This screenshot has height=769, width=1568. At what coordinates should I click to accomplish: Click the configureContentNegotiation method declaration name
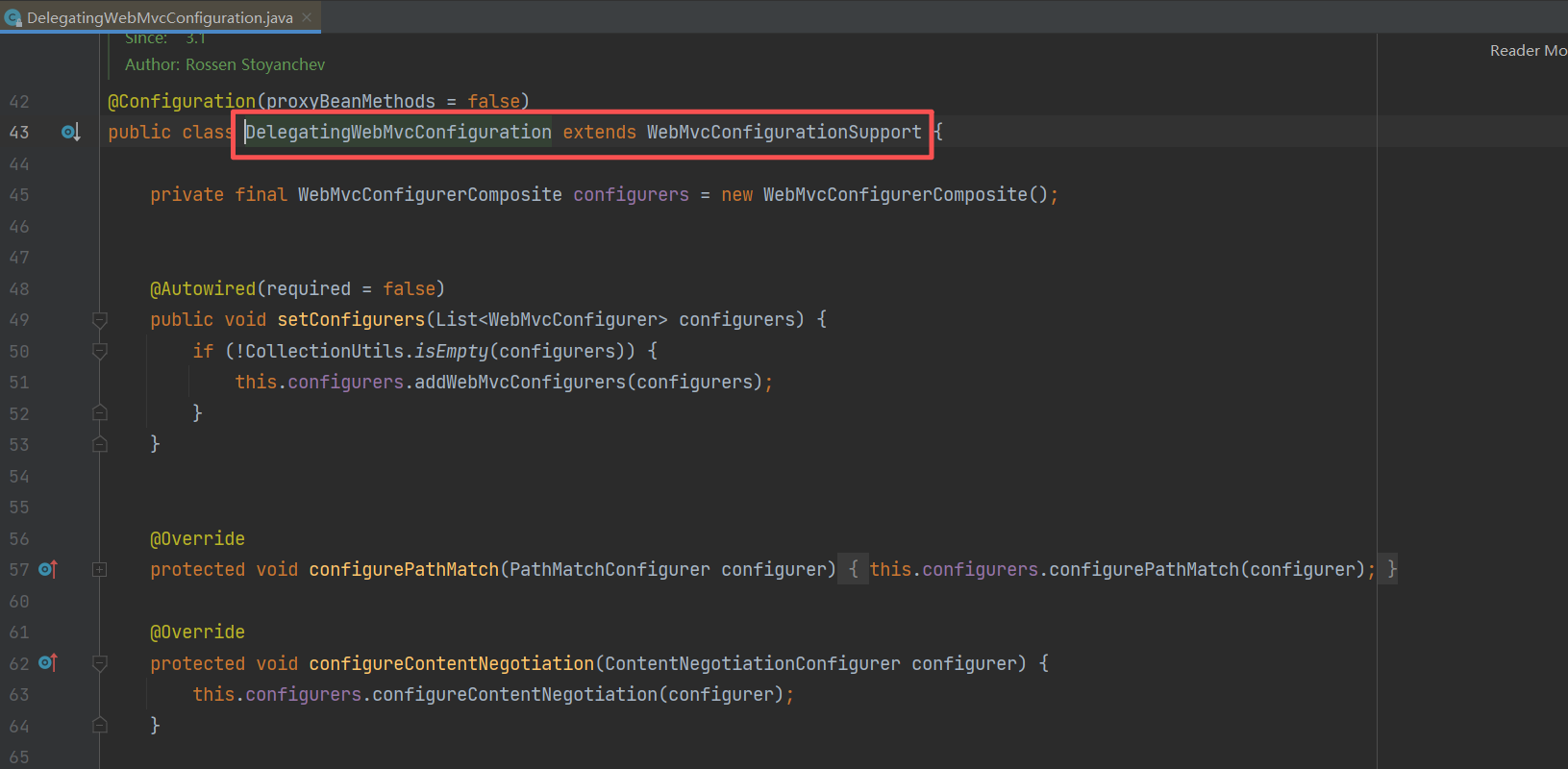(x=452, y=663)
